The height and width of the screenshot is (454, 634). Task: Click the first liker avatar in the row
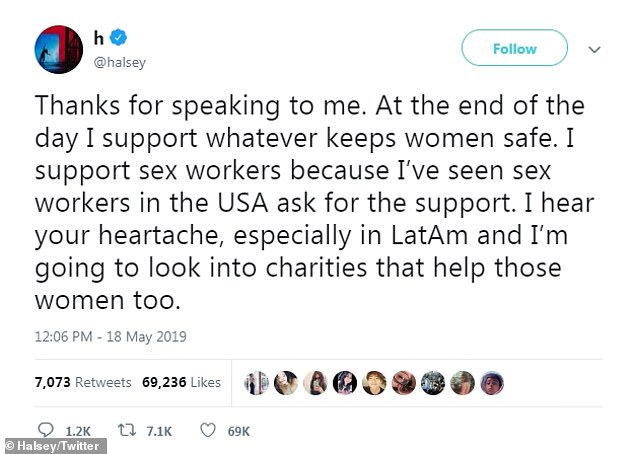pyautogui.click(x=256, y=381)
